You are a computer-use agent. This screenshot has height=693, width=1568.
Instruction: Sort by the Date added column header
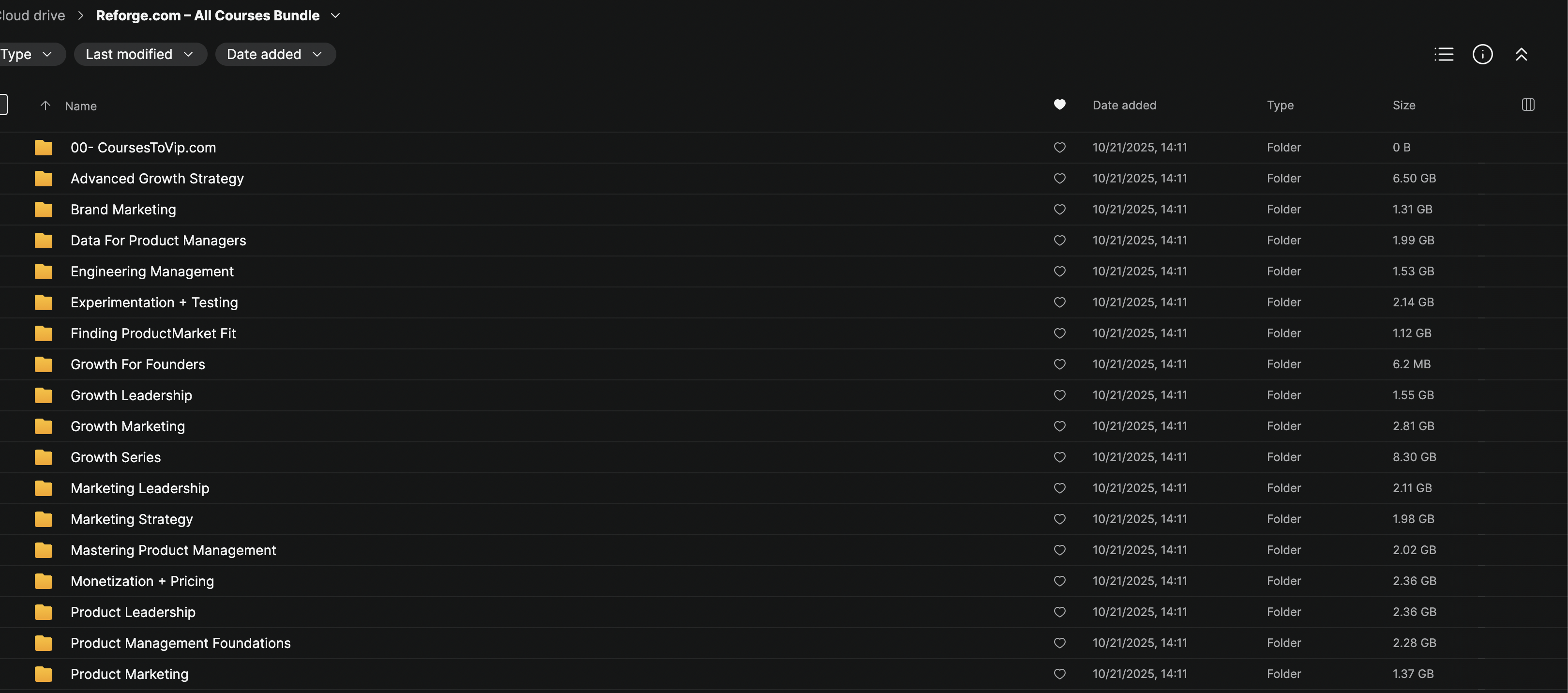[x=1124, y=105]
